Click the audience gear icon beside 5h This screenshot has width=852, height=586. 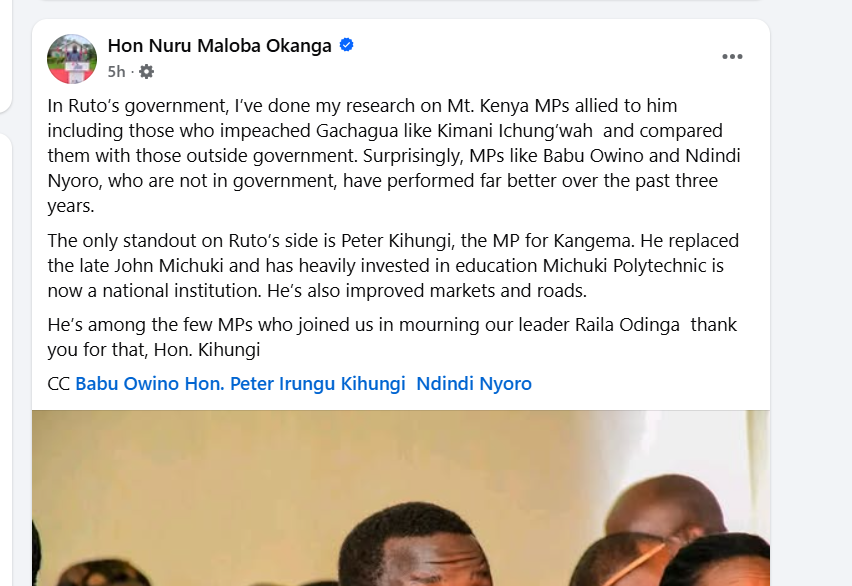146,71
